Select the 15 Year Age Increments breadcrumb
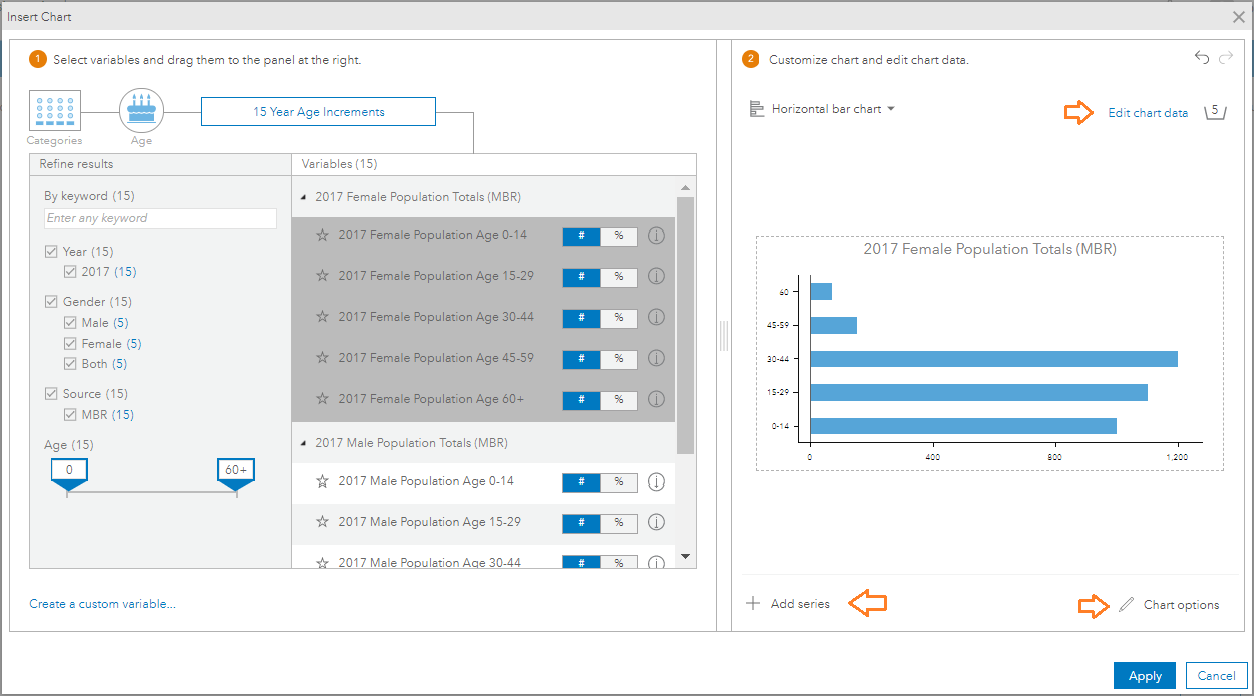Image resolution: width=1254 pixels, height=696 pixels. [x=318, y=112]
